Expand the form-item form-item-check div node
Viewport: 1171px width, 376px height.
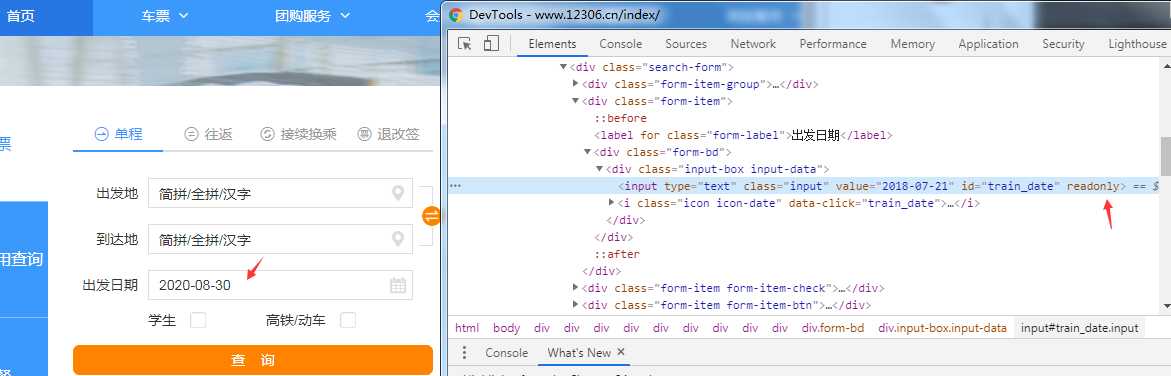(575, 288)
